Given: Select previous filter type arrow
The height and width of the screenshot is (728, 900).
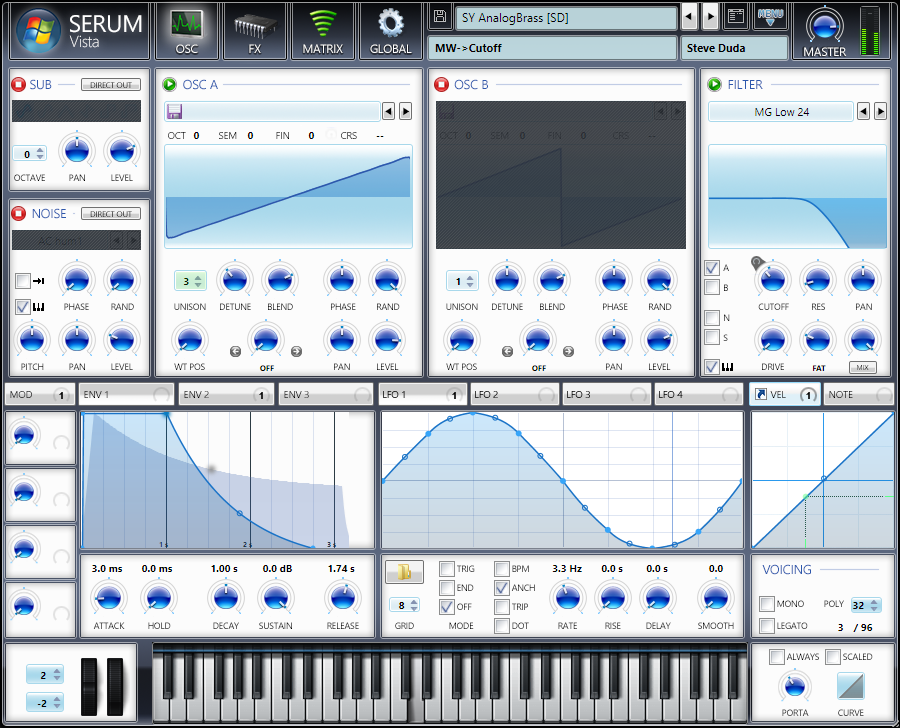Looking at the screenshot, I should pos(863,111).
